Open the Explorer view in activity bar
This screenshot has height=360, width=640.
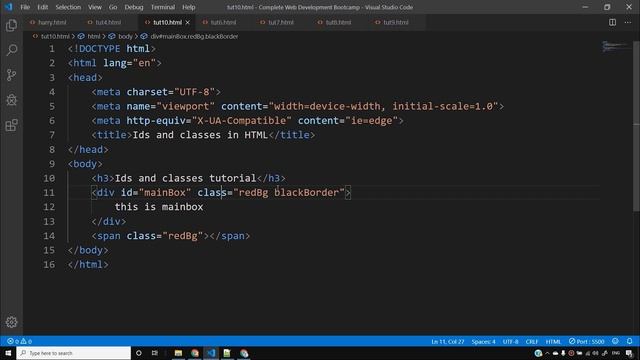11,25
